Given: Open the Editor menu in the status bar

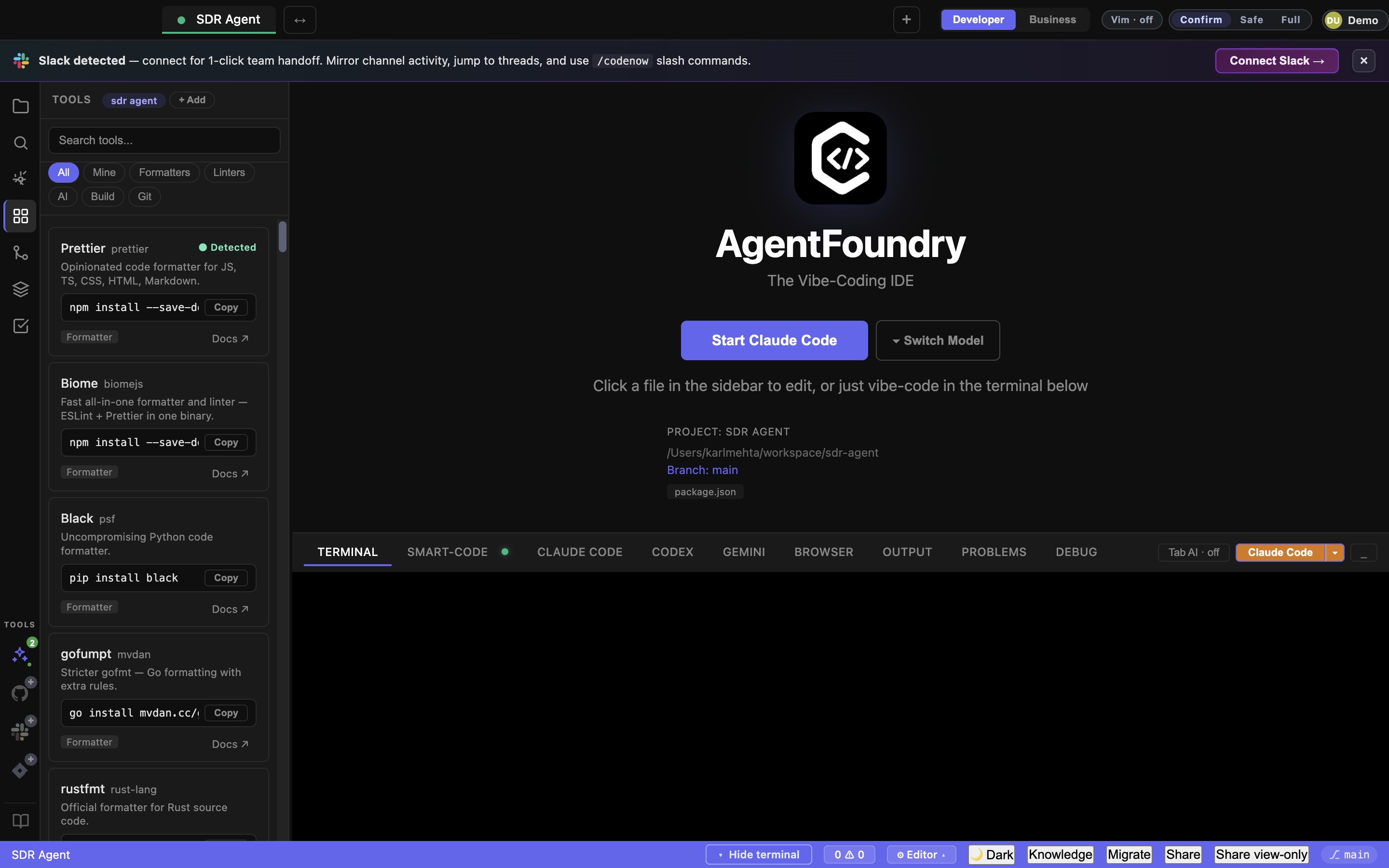Looking at the screenshot, I should click(921, 855).
